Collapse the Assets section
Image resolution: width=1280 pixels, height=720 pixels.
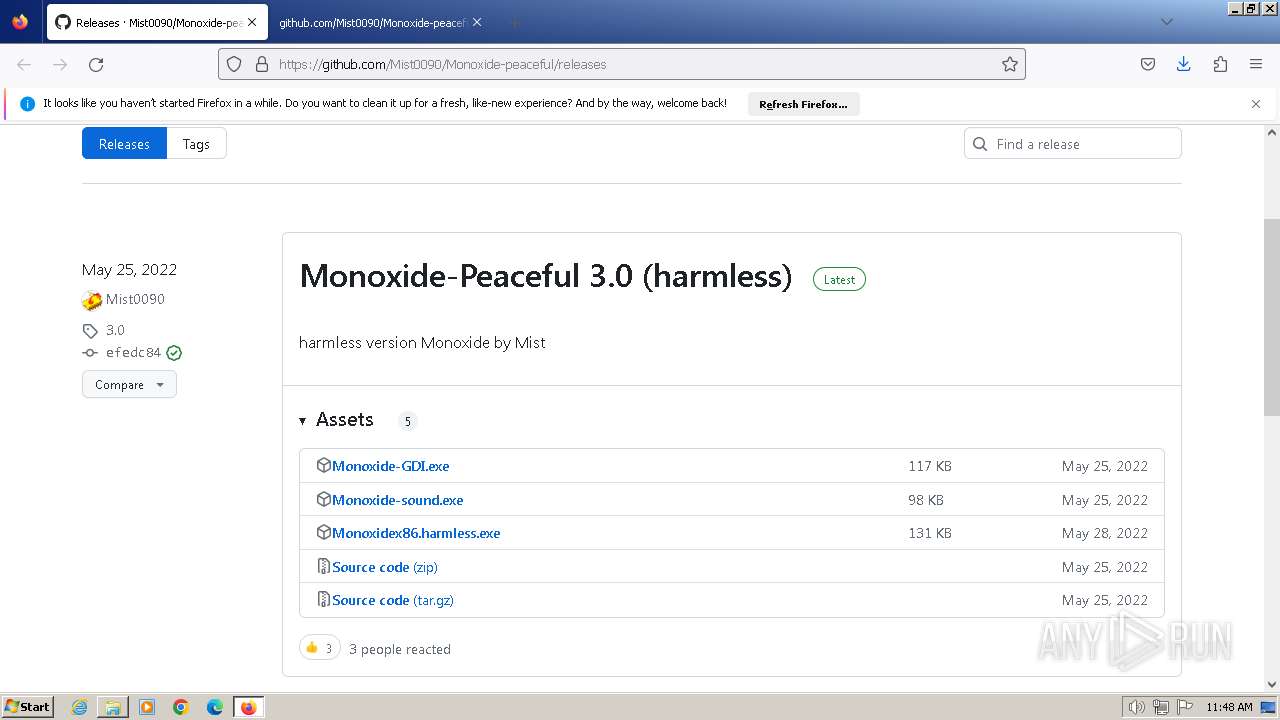(x=337, y=420)
